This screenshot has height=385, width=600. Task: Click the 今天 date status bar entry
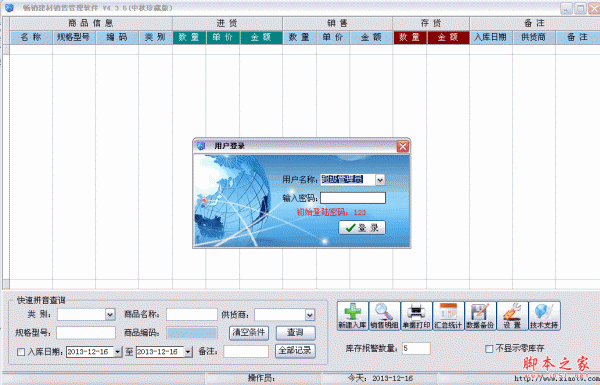380,378
